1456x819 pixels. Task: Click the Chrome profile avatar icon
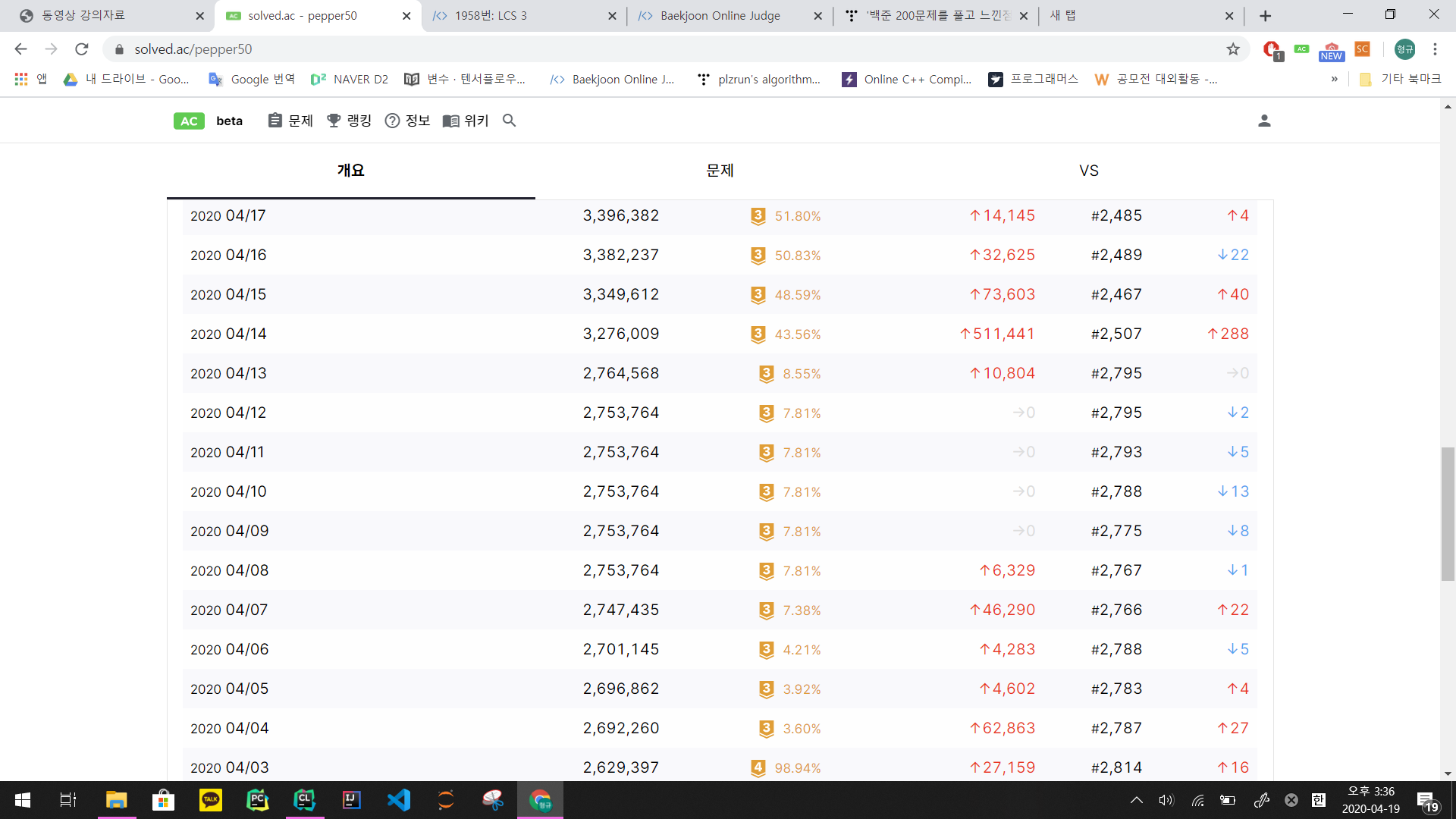coord(1404,49)
